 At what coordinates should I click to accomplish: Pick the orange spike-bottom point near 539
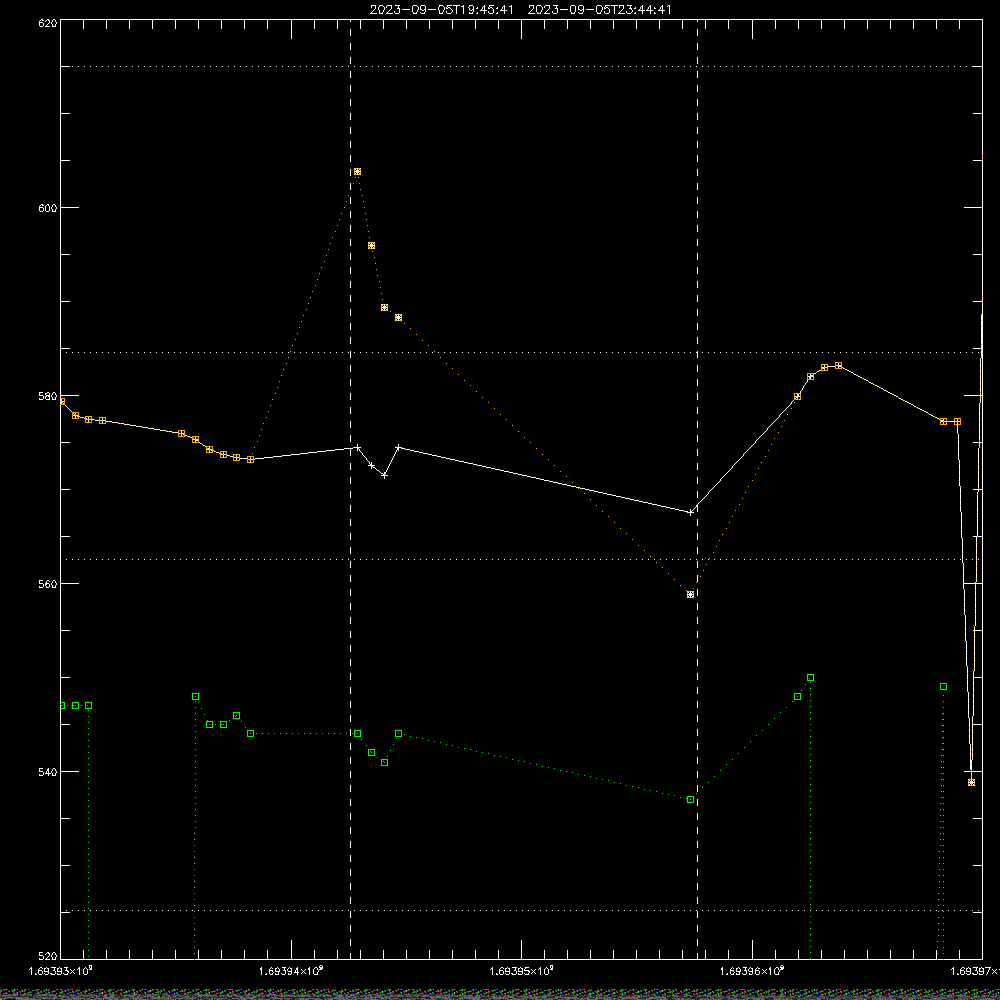[971, 783]
